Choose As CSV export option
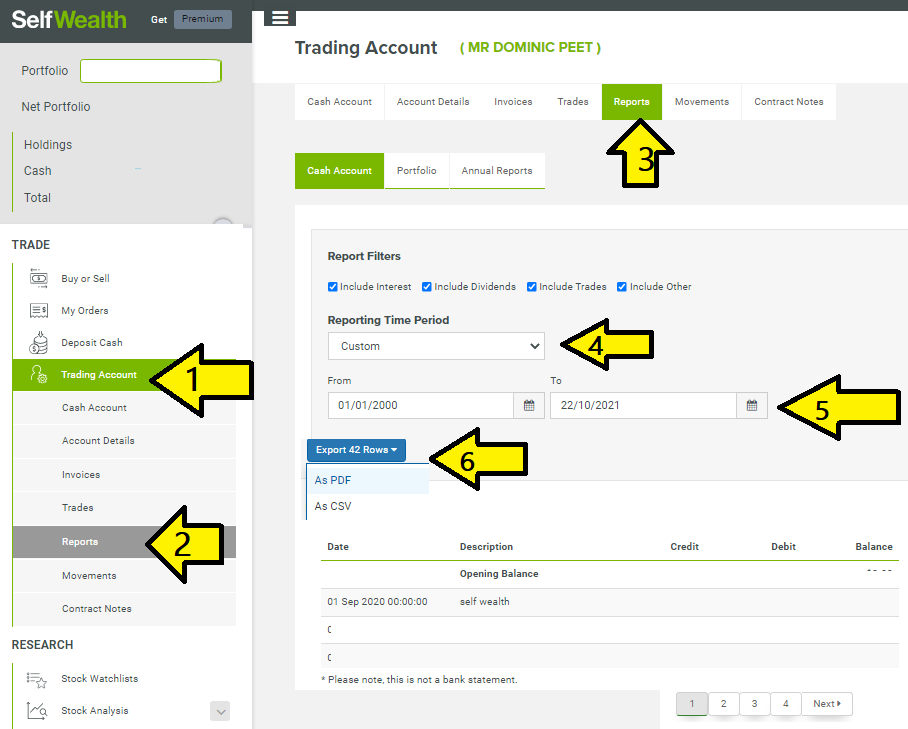This screenshot has width=908, height=729. pyautogui.click(x=368, y=506)
